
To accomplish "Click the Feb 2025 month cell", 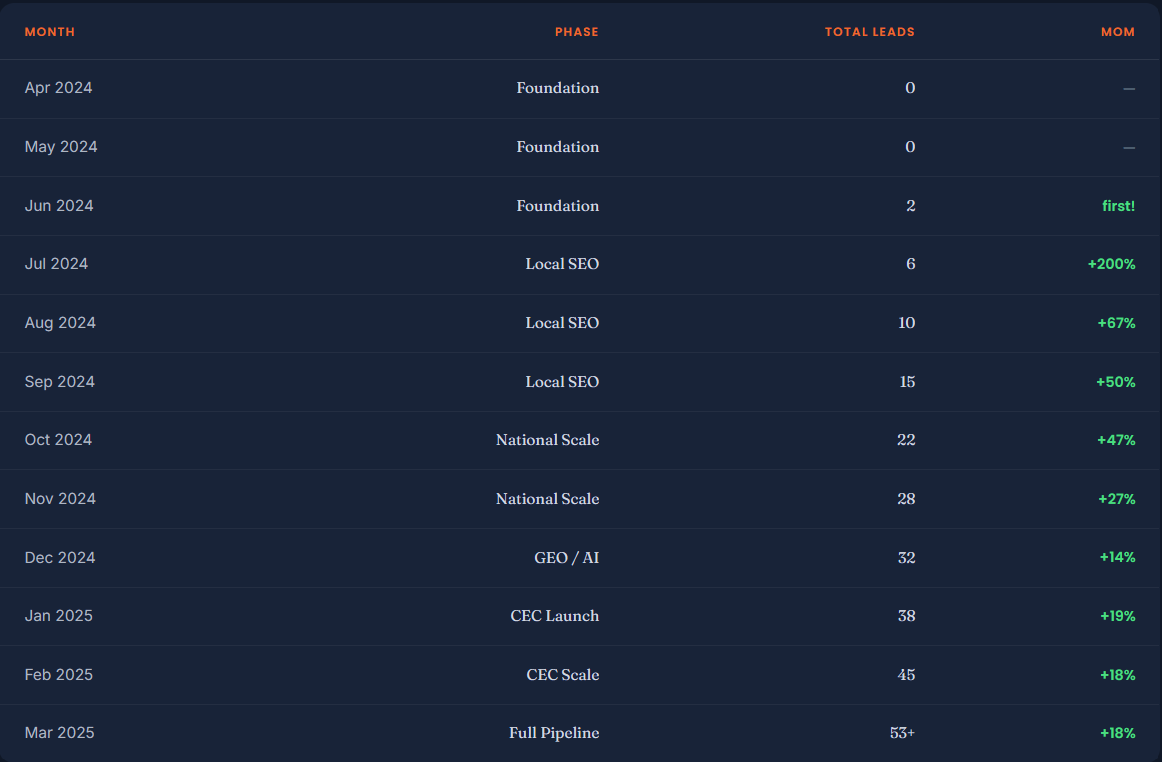I will (x=59, y=675).
